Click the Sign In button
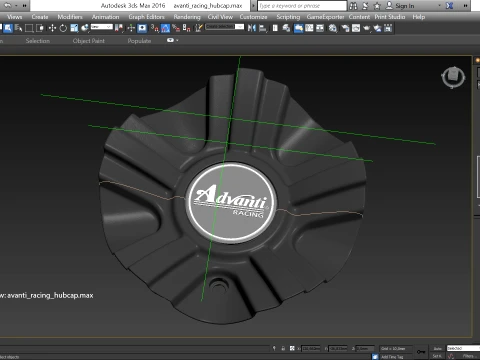This screenshot has height=360, width=480. [400, 6]
